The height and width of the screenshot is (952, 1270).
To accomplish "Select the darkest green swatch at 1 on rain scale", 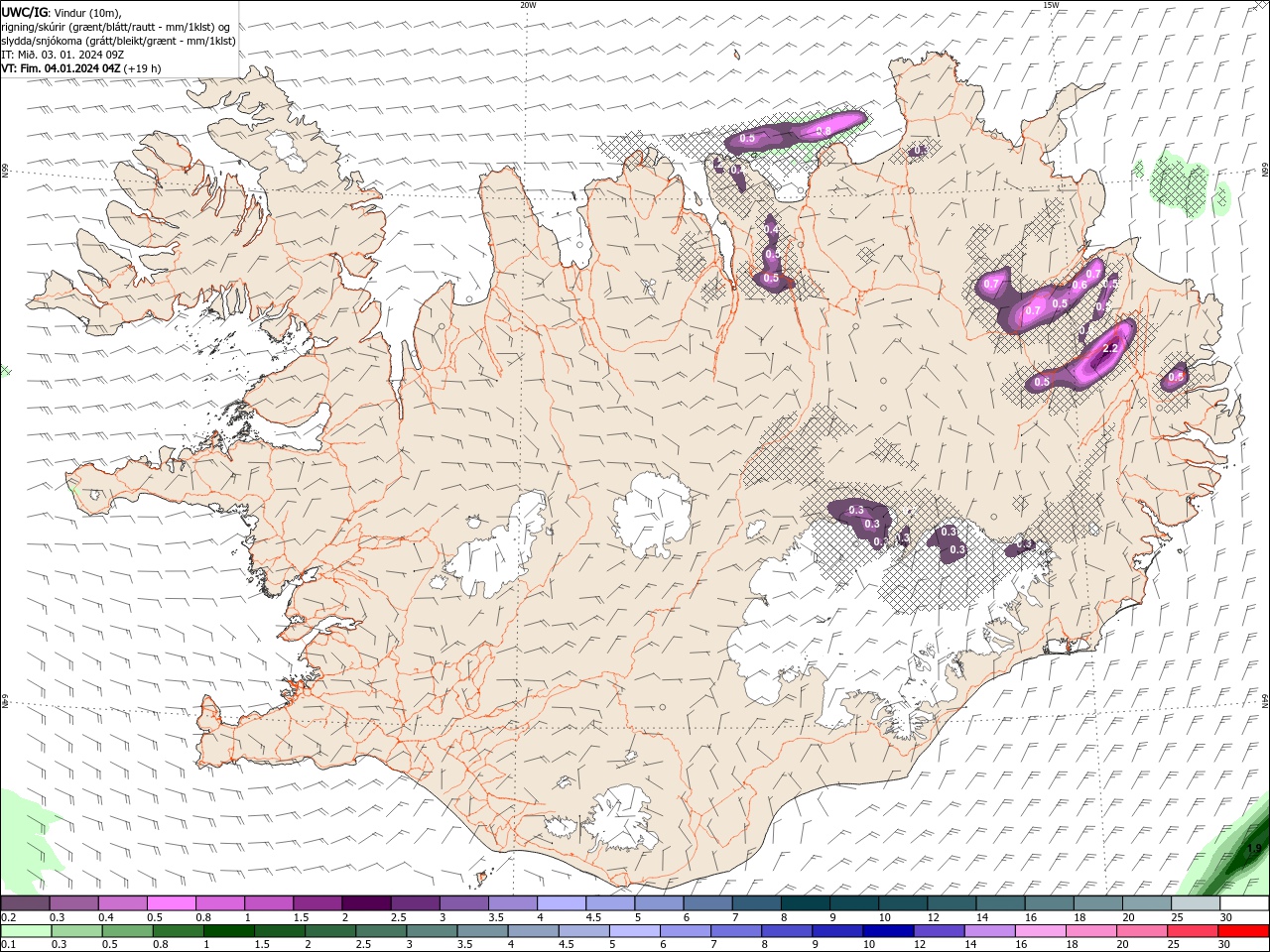I will 229,930.
